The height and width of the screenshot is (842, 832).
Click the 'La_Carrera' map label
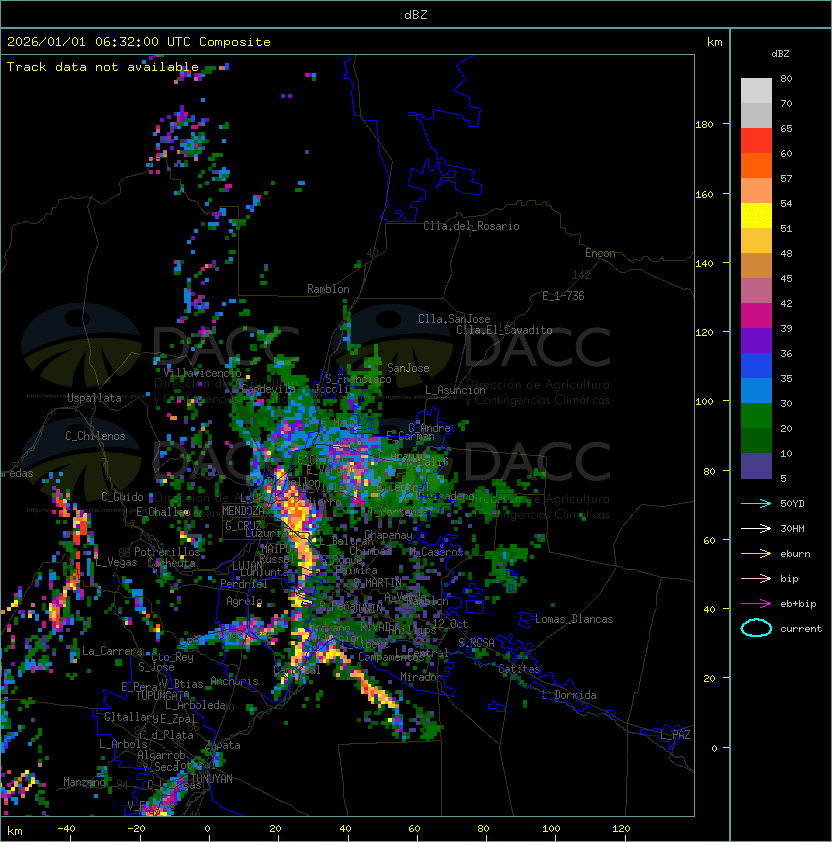112,651
